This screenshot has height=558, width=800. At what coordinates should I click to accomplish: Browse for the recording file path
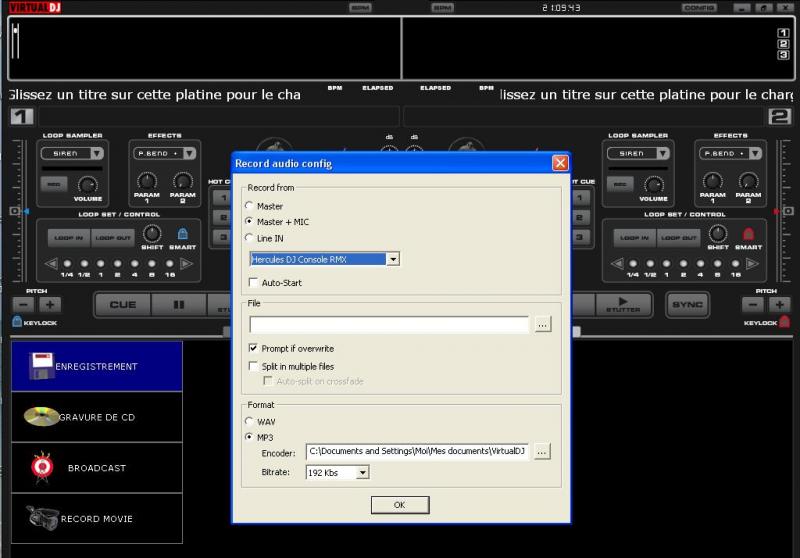[541, 324]
